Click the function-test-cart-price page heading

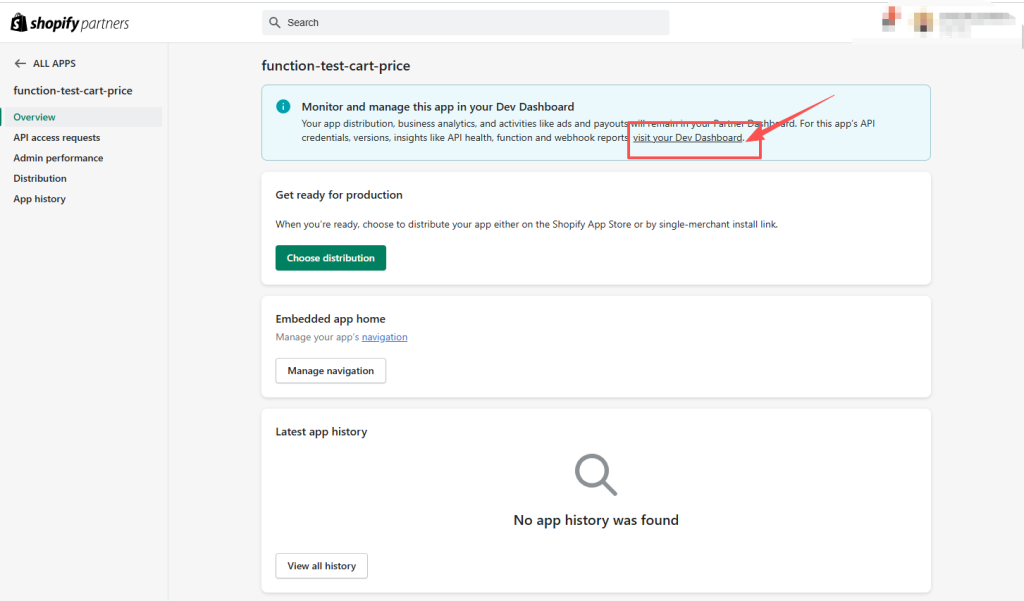click(x=336, y=66)
